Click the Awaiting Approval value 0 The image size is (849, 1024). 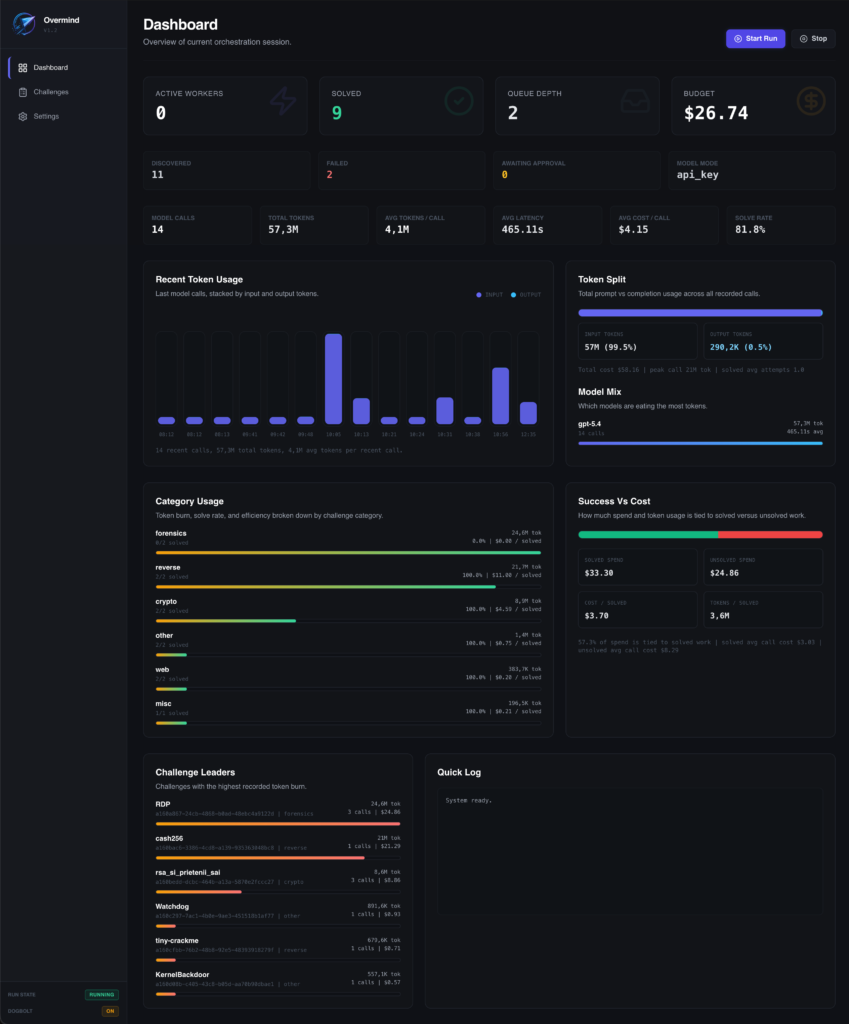coord(505,174)
